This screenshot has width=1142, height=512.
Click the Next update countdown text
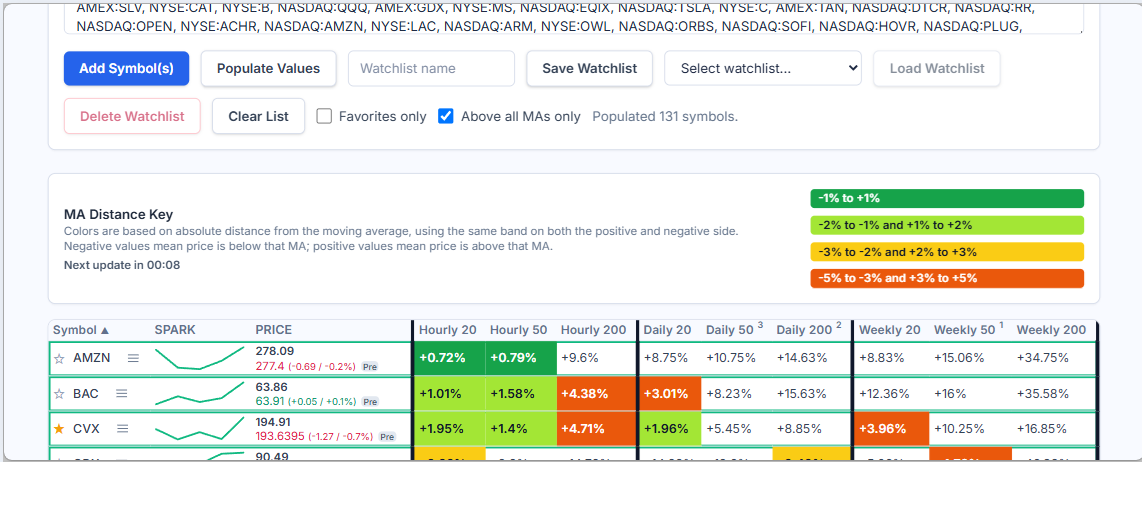[122, 265]
